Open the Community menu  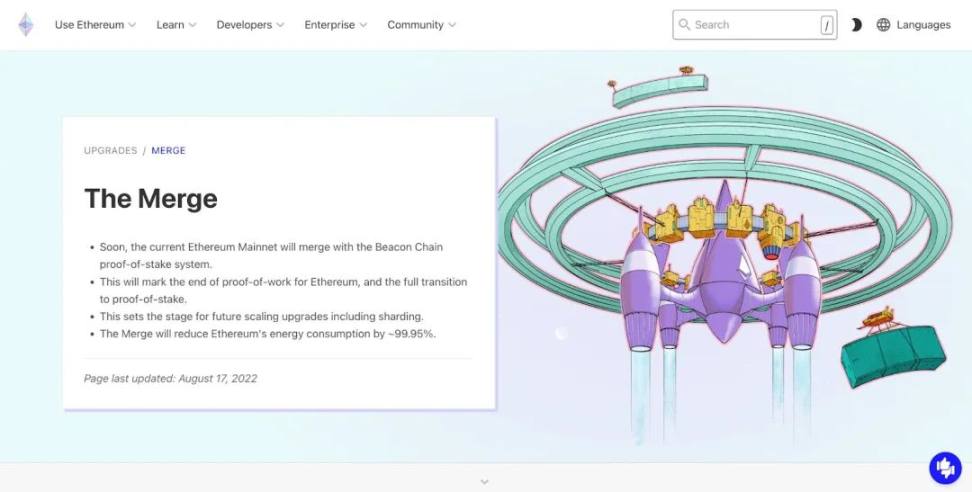point(421,25)
